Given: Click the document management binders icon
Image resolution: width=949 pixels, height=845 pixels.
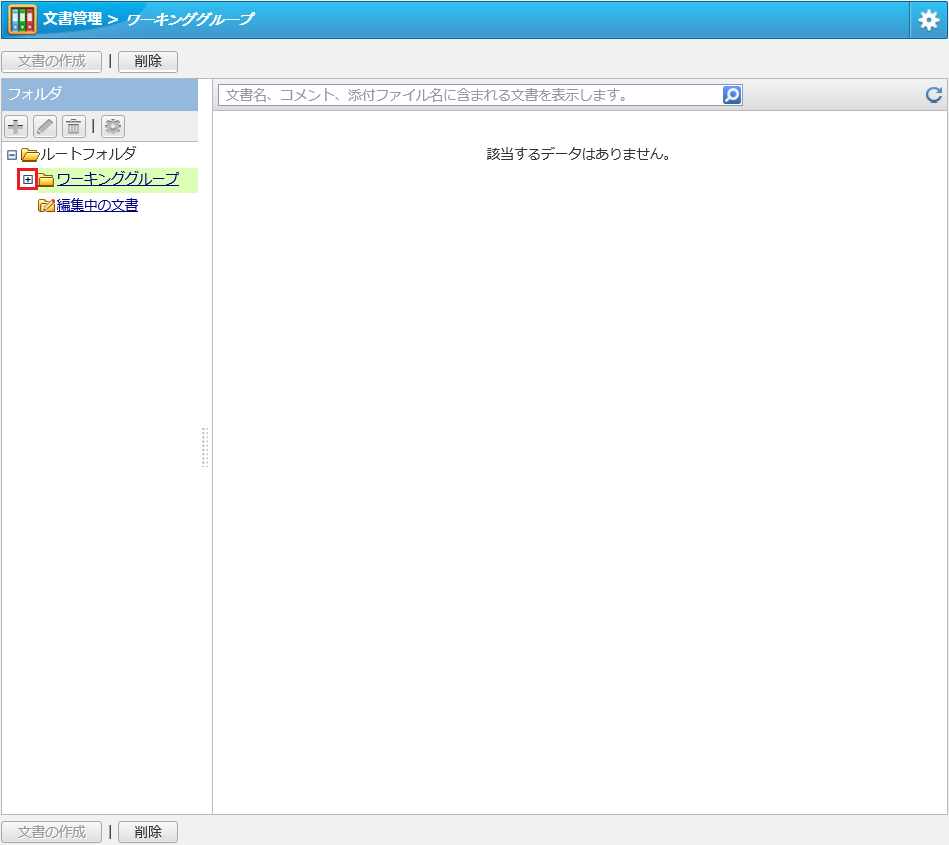Looking at the screenshot, I should 22,19.
